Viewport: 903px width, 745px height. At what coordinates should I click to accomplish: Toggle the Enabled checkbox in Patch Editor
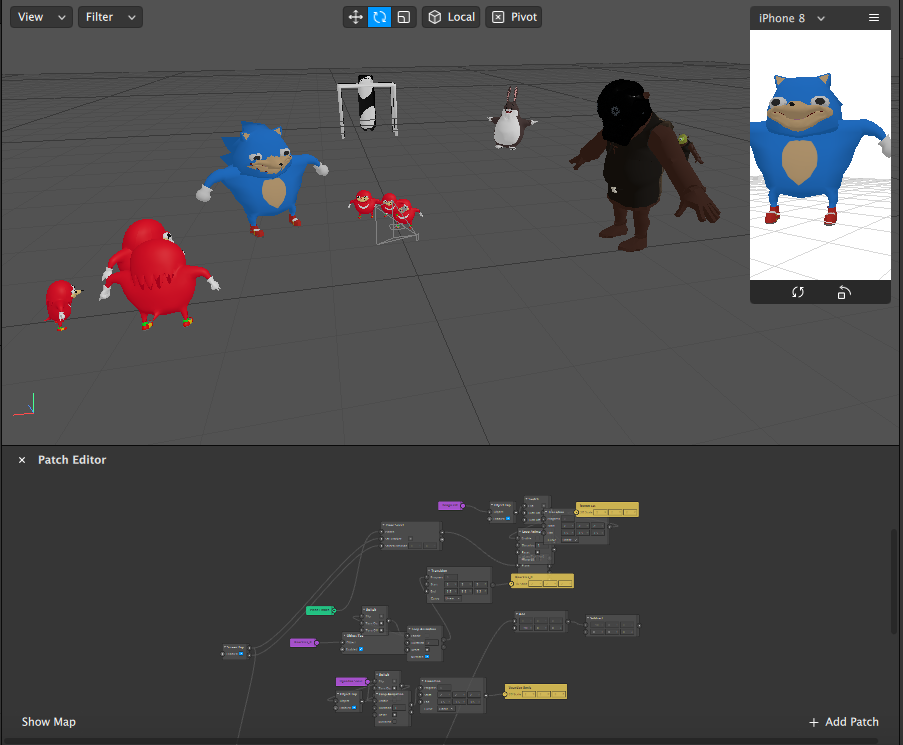pyautogui.click(x=361, y=649)
